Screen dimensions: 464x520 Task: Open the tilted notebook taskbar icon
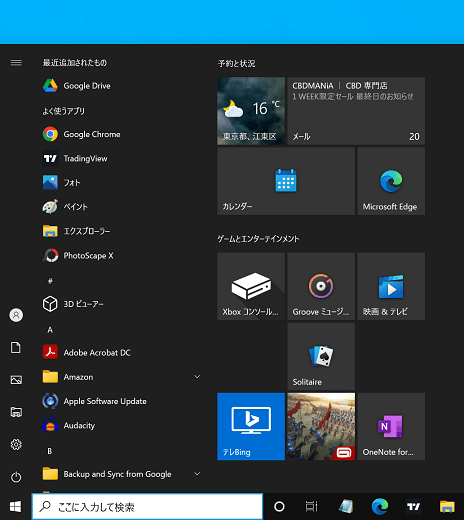(x=346, y=507)
